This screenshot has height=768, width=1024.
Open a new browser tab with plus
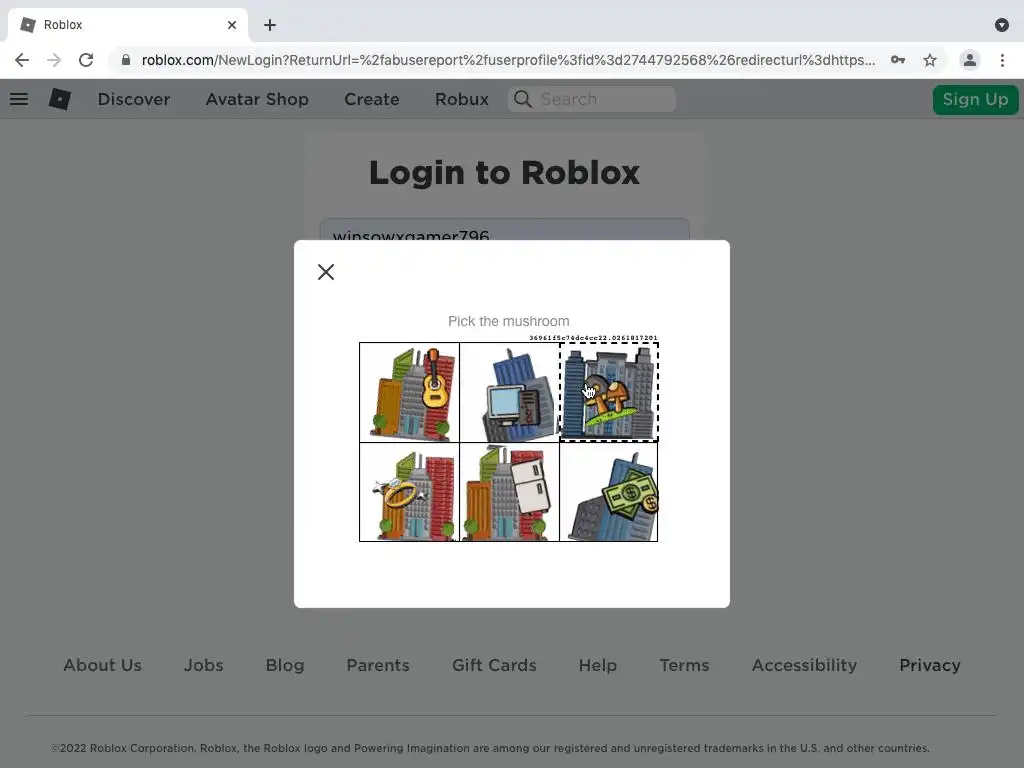270,25
